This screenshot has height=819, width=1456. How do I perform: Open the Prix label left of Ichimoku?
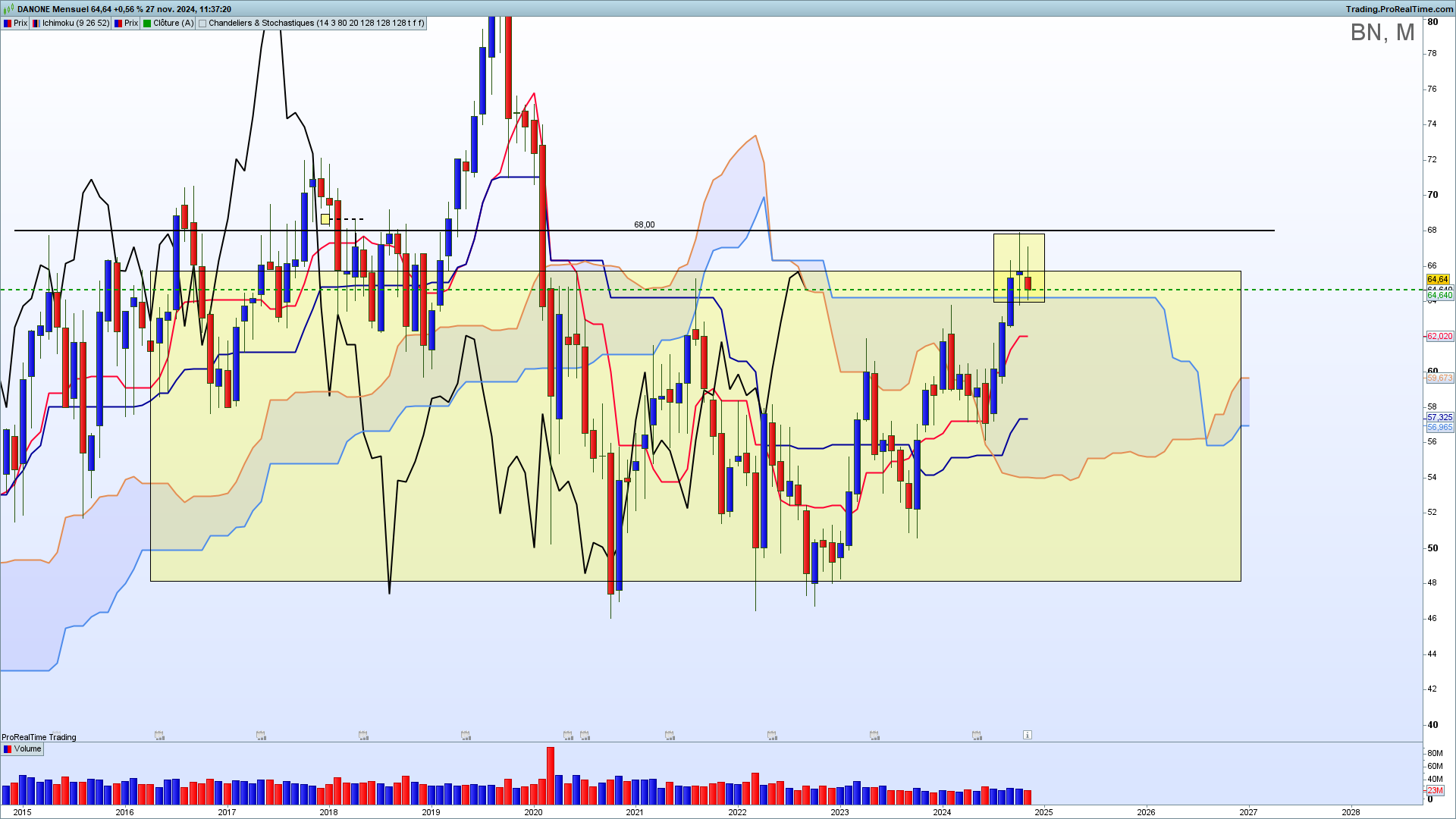[x=20, y=24]
